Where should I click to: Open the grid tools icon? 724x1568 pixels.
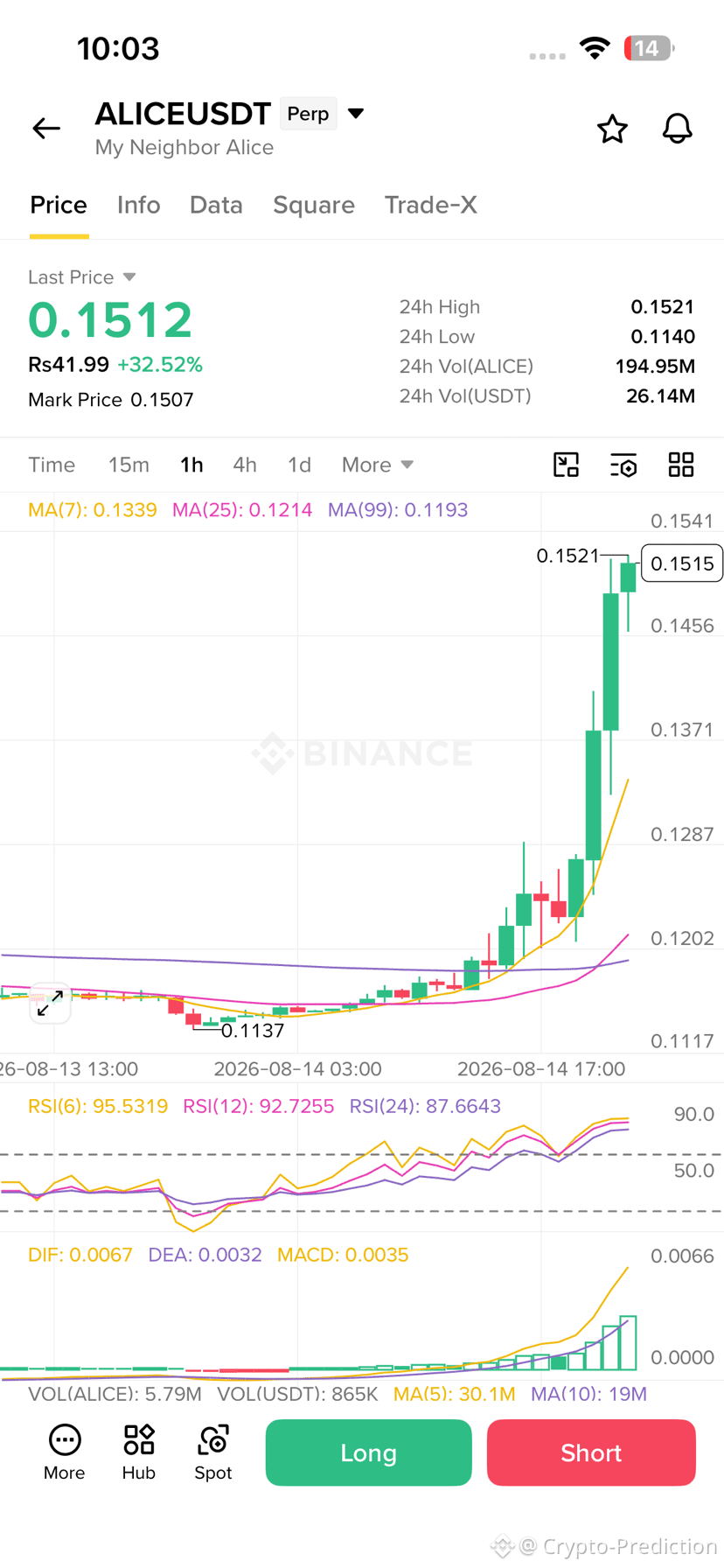coord(681,465)
